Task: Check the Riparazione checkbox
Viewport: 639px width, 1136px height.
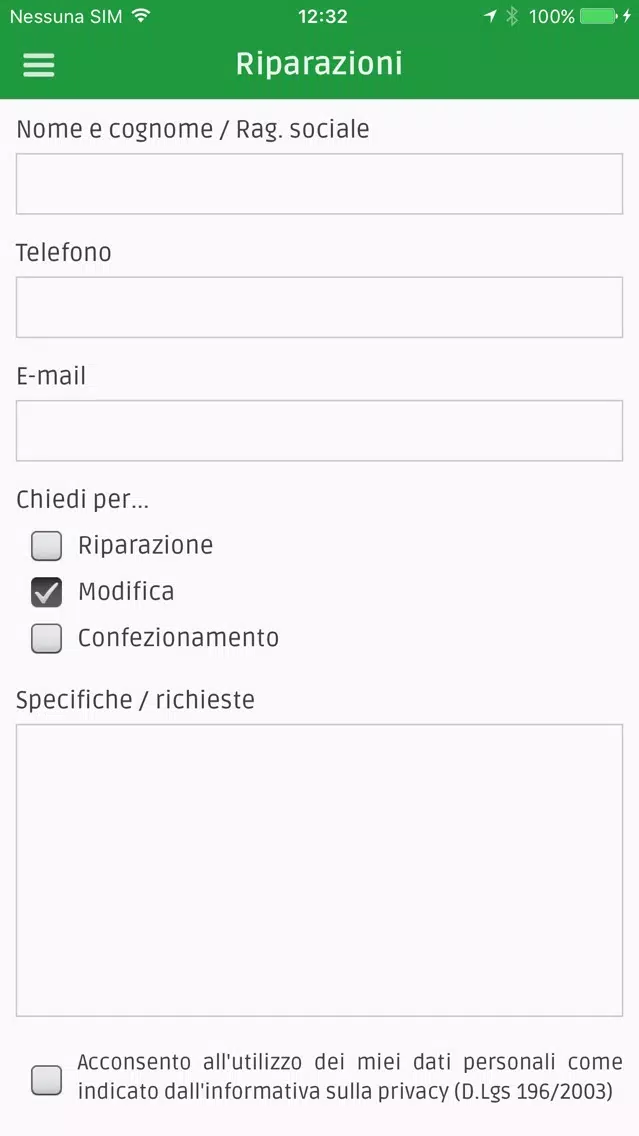Action: (46, 546)
